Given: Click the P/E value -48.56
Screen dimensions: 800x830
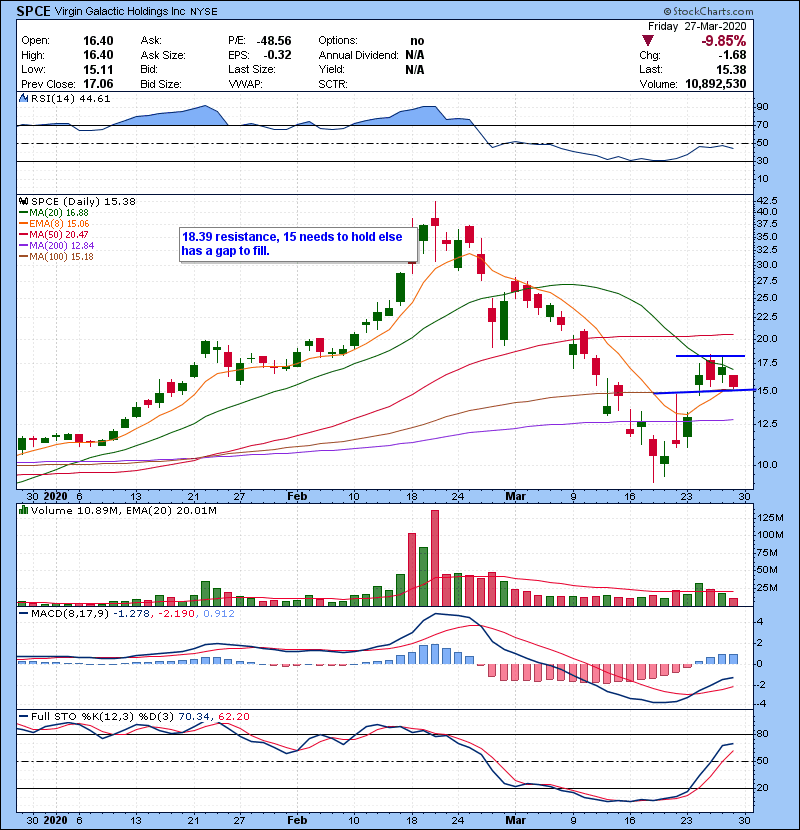Looking at the screenshot, I should pyautogui.click(x=274, y=41).
